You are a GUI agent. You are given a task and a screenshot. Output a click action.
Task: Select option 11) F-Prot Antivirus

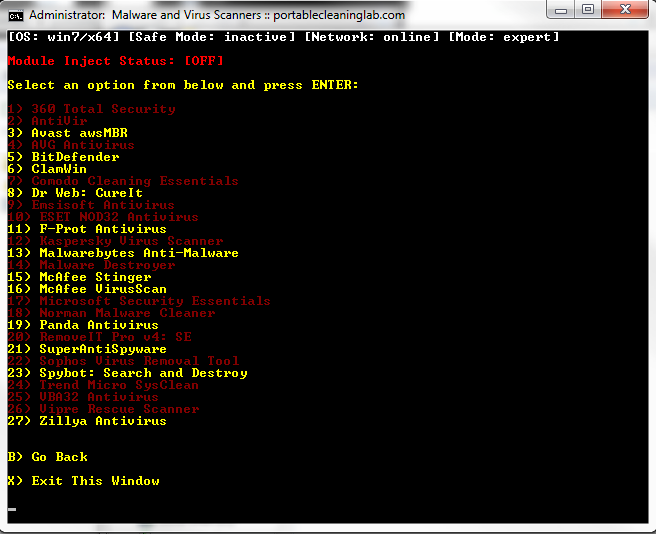coord(87,229)
